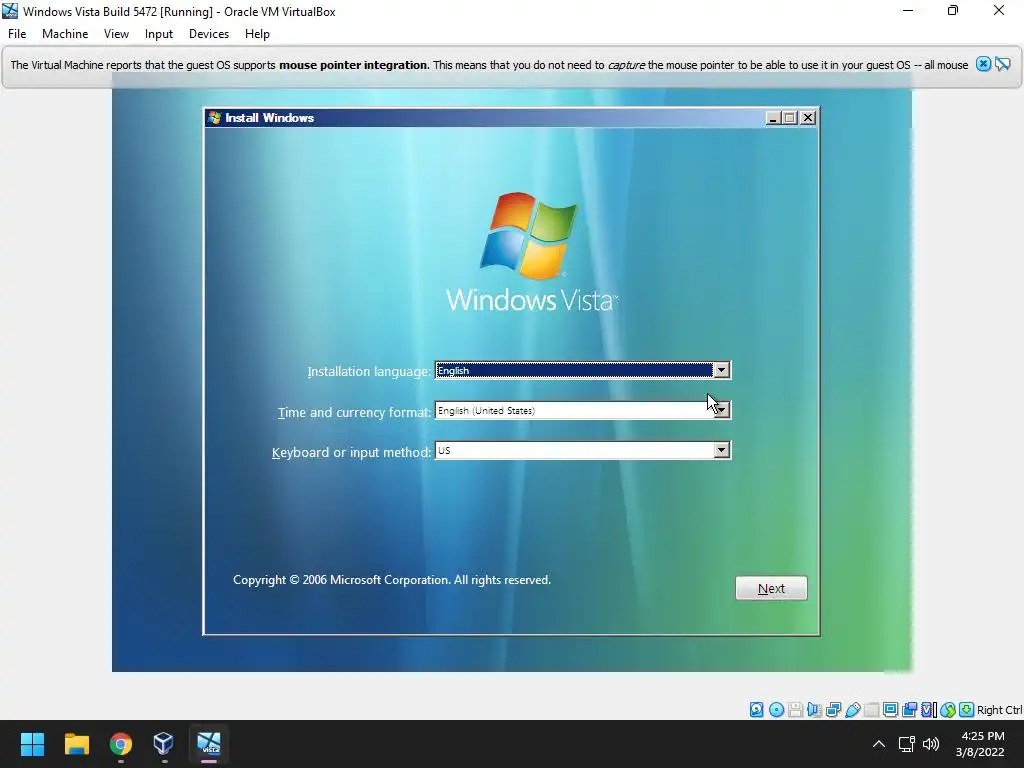This screenshot has height=768, width=1024.
Task: Open the taskbar clock and date
Action: pos(980,744)
